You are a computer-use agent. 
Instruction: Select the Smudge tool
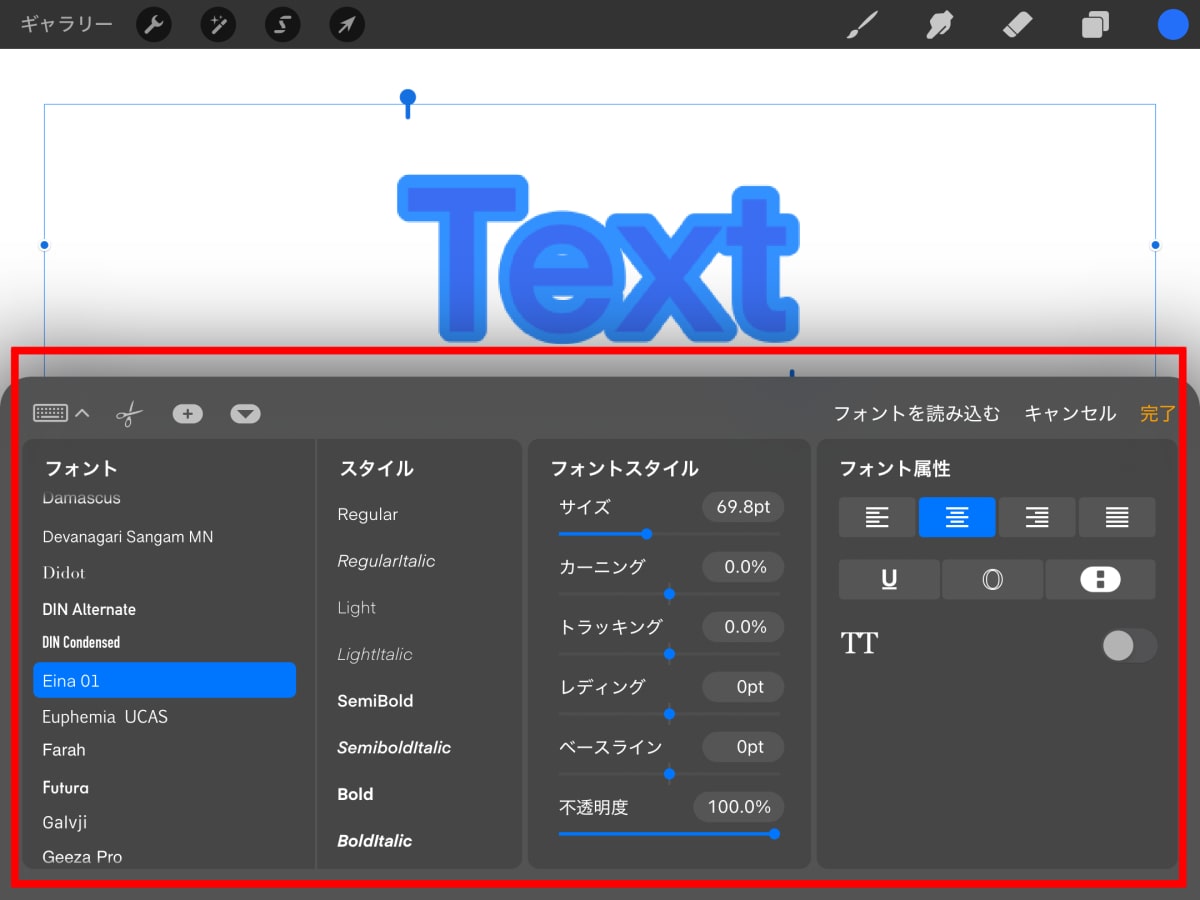pos(939,25)
